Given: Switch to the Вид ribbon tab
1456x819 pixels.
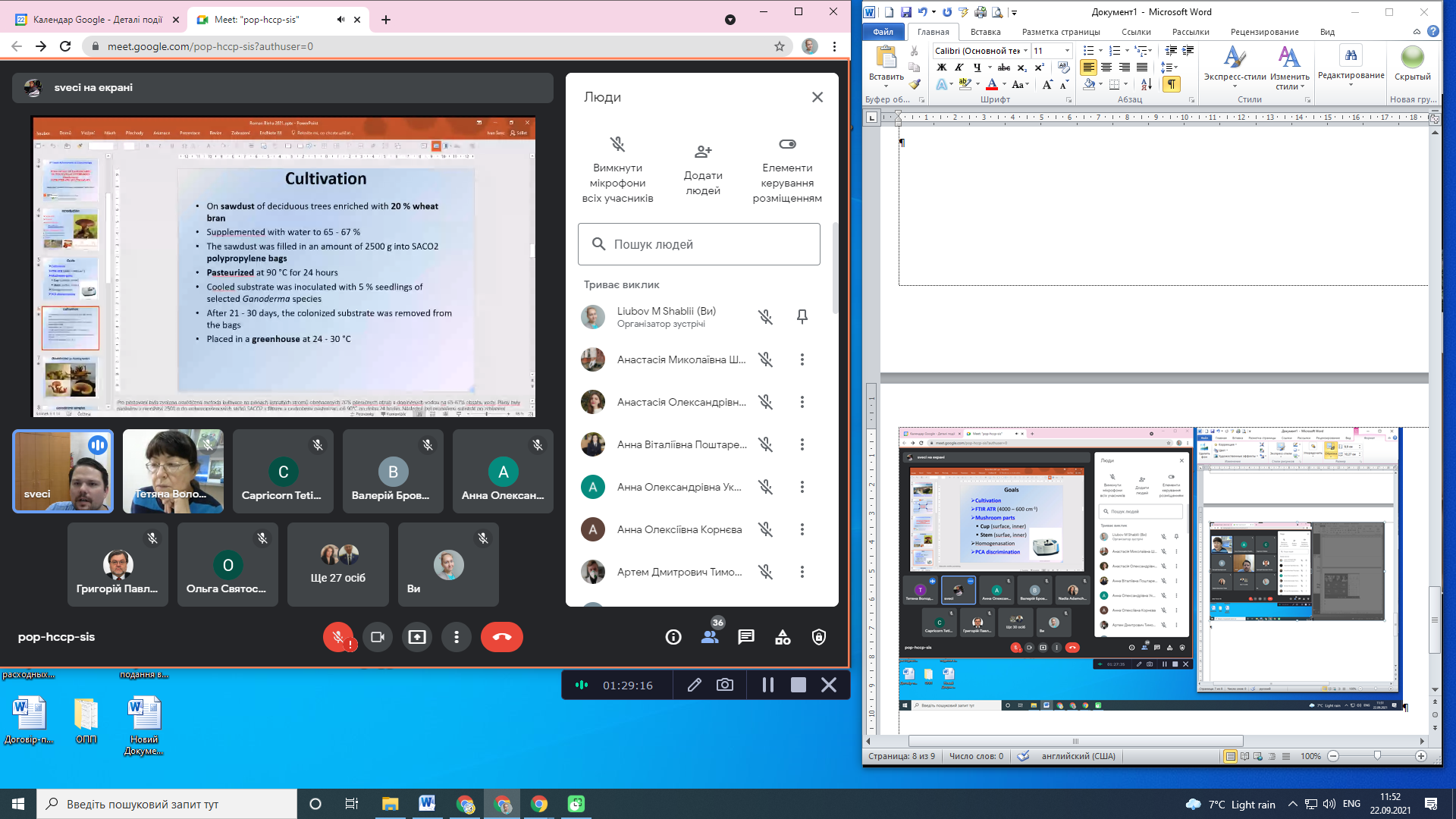Looking at the screenshot, I should (x=1327, y=32).
